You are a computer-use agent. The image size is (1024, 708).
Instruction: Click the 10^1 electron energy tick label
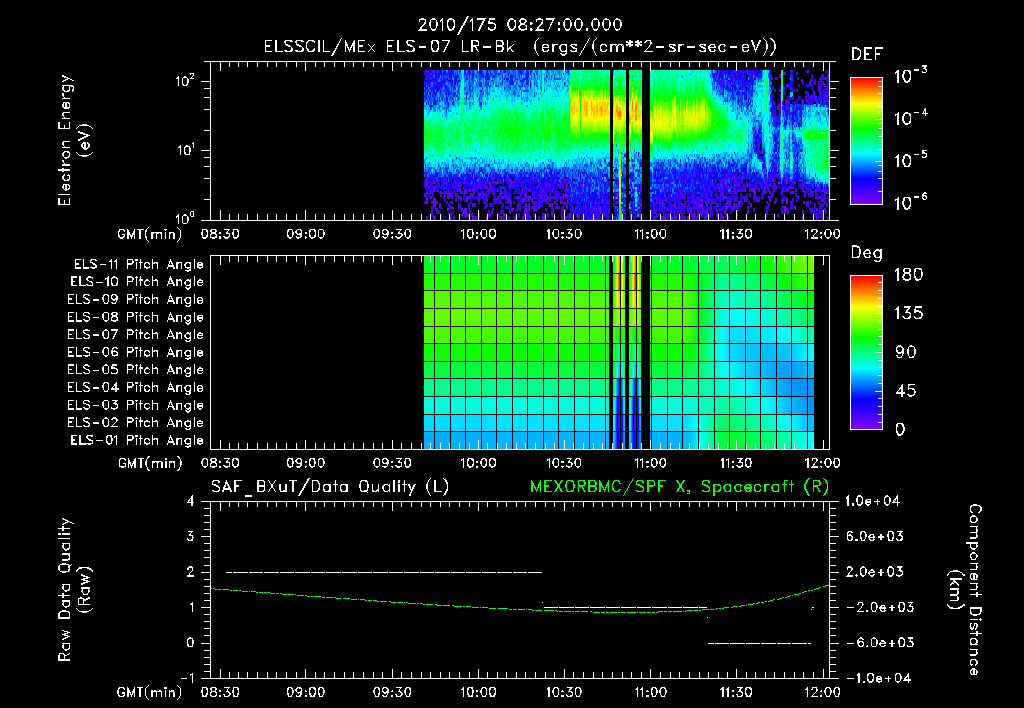pyautogui.click(x=185, y=150)
